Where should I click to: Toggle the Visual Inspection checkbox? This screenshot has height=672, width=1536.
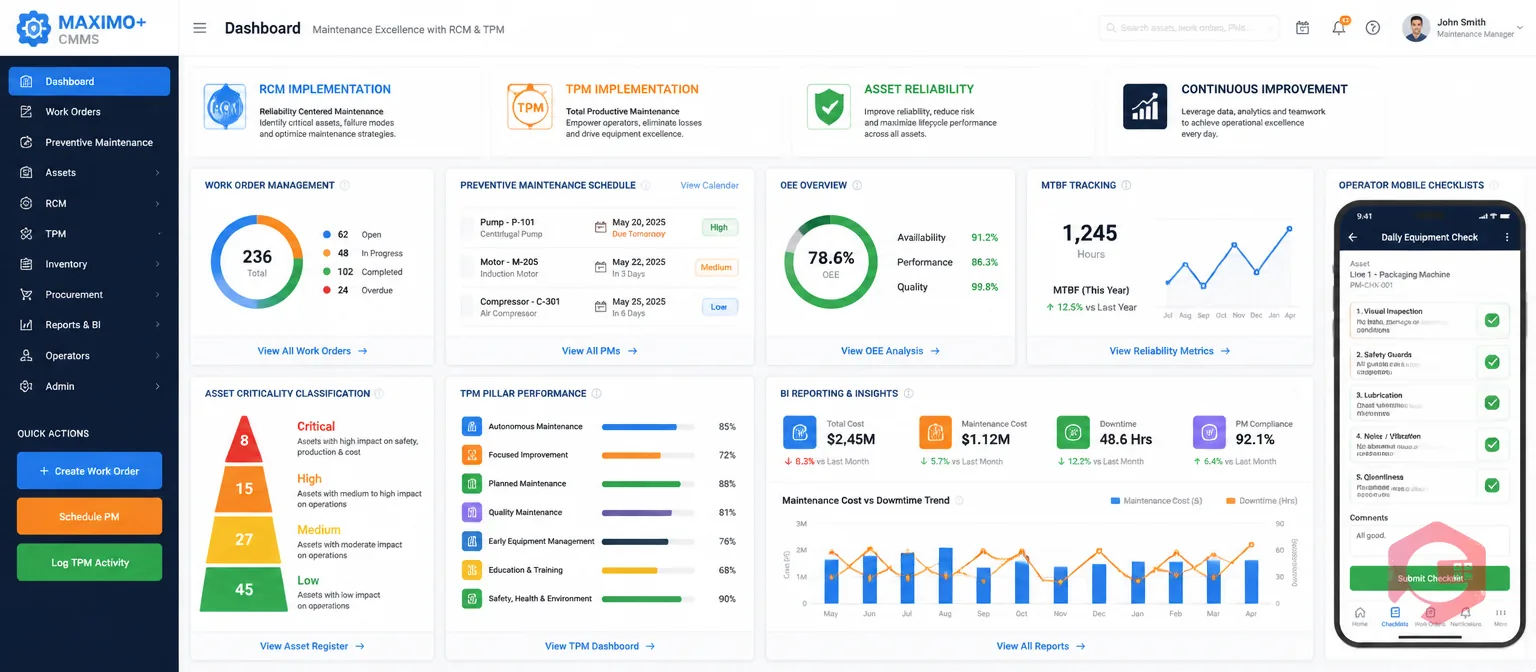tap(1492, 320)
